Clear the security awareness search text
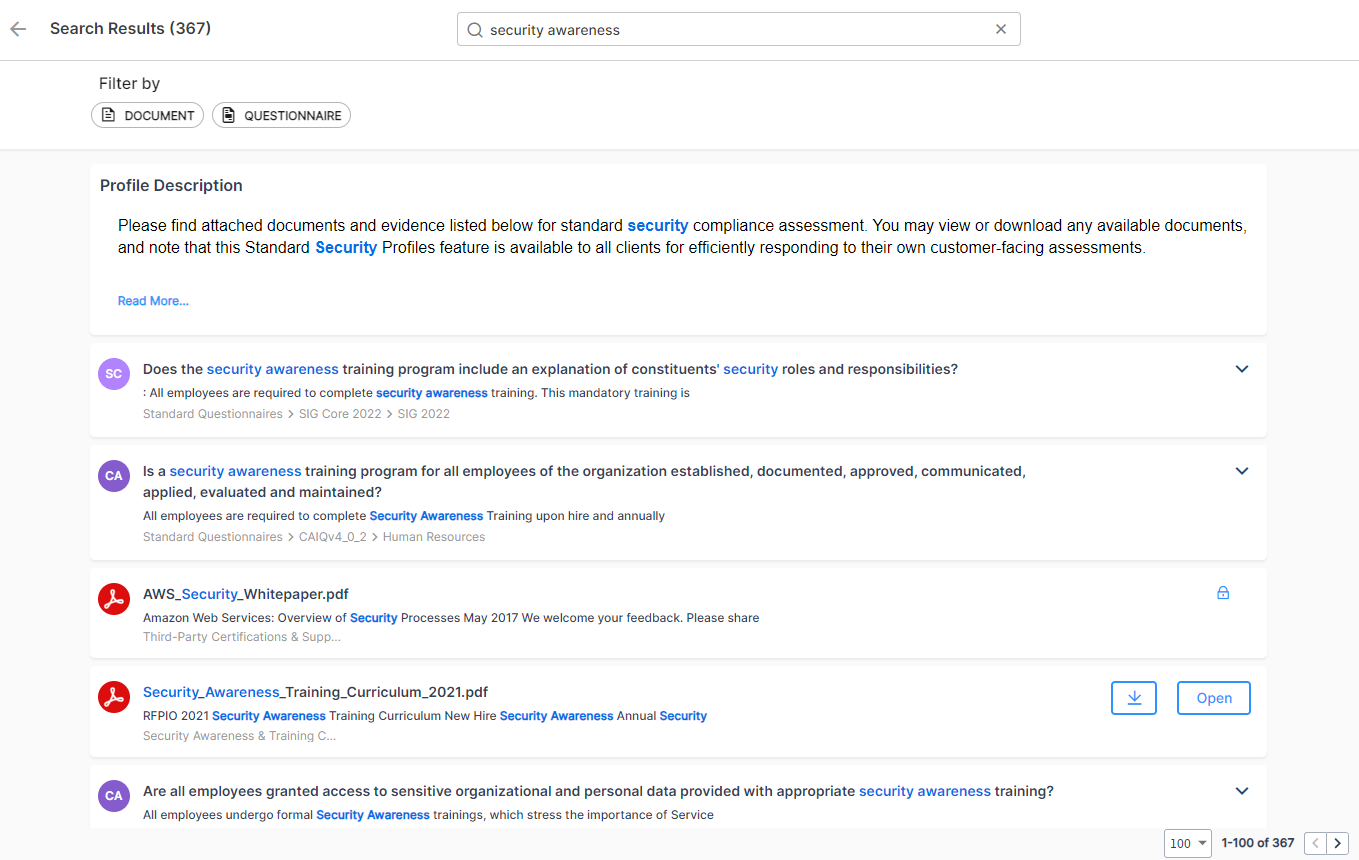The height and width of the screenshot is (860, 1359). [x=1001, y=29]
